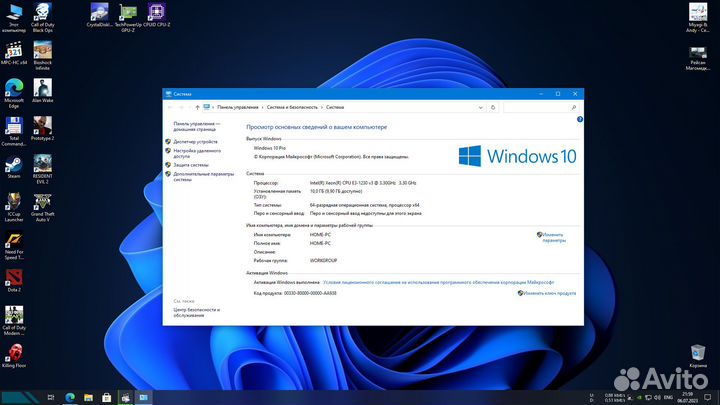Image resolution: width=720 pixels, height=405 pixels.
Task: Select the Рейсан Магомедк file on desktop
Action: pos(698,58)
